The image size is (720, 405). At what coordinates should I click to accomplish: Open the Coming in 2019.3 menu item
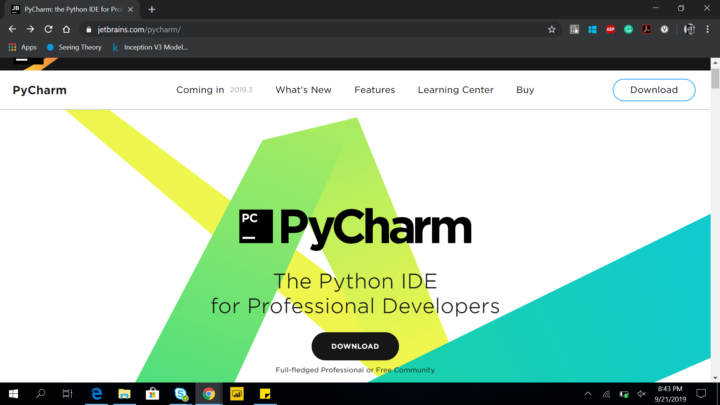point(214,90)
